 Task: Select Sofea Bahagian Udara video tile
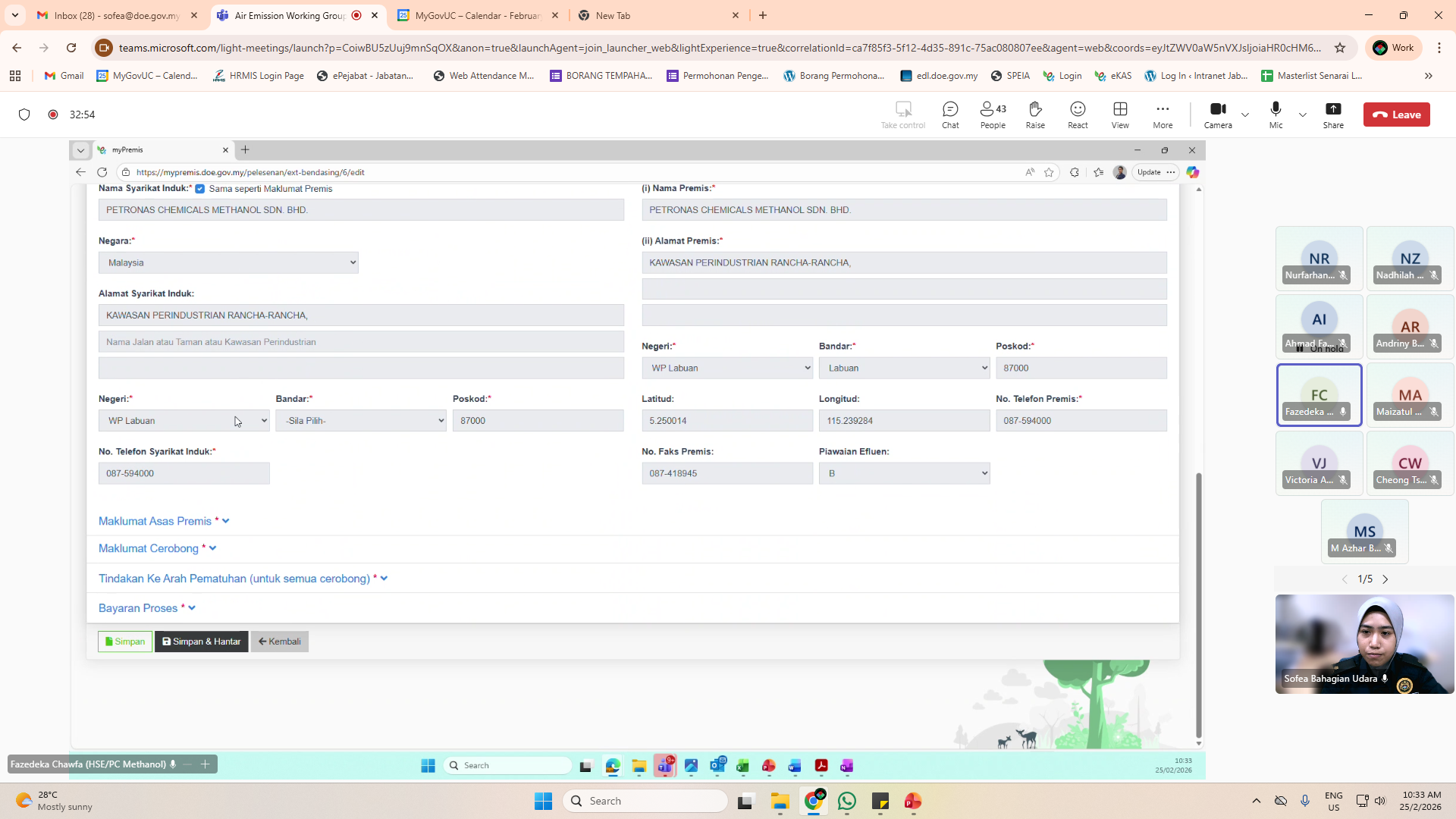(x=1365, y=644)
